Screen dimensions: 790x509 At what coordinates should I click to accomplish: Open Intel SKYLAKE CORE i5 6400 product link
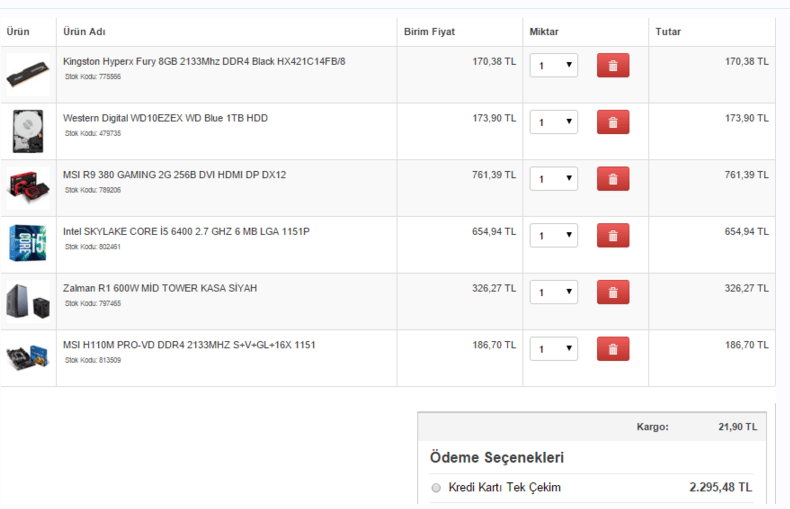coord(186,231)
